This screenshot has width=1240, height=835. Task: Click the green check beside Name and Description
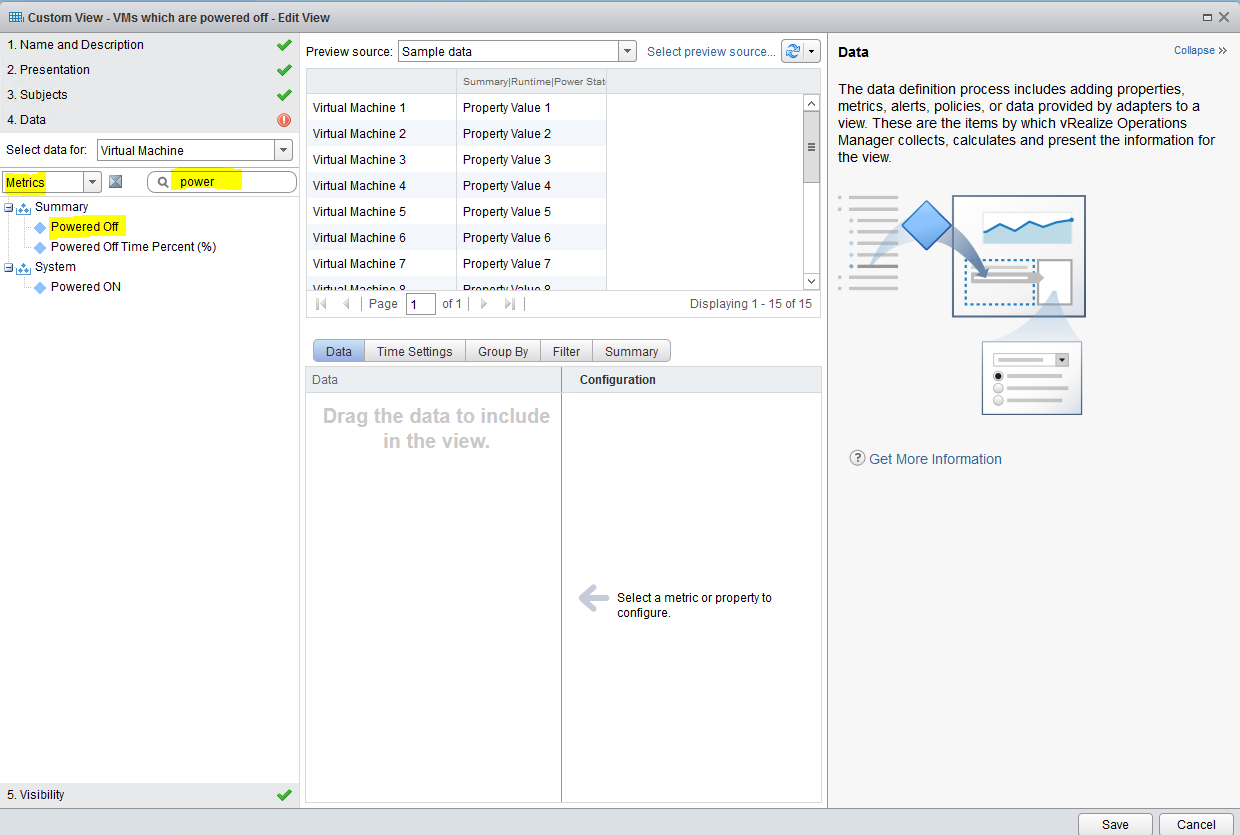[284, 45]
